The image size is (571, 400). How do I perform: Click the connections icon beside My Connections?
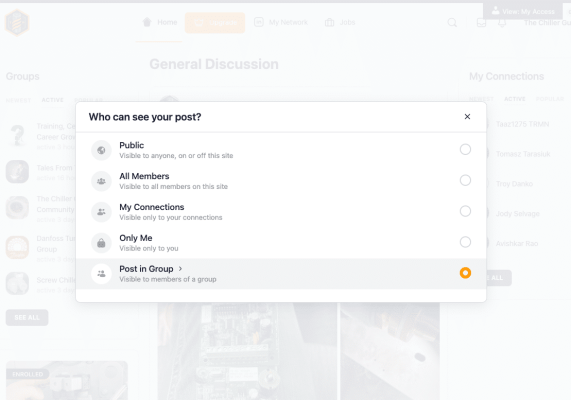coord(101,212)
